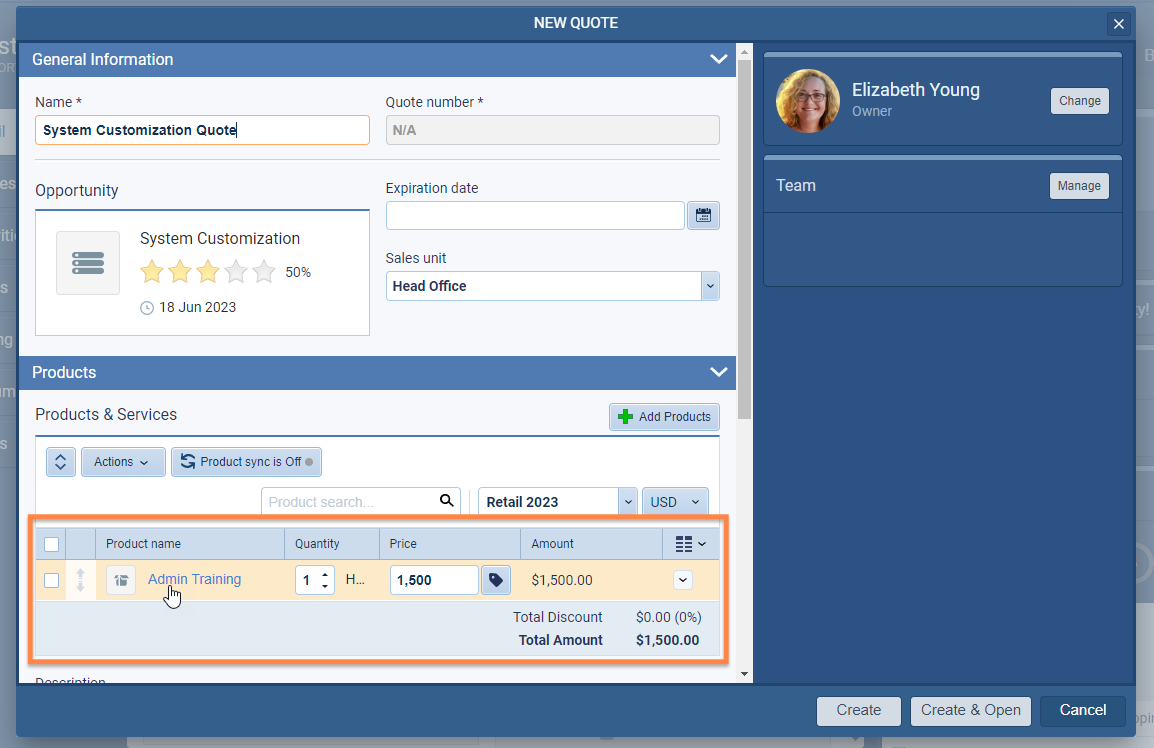Check the Admin Training row checkbox
The image size is (1154, 748).
[51, 579]
